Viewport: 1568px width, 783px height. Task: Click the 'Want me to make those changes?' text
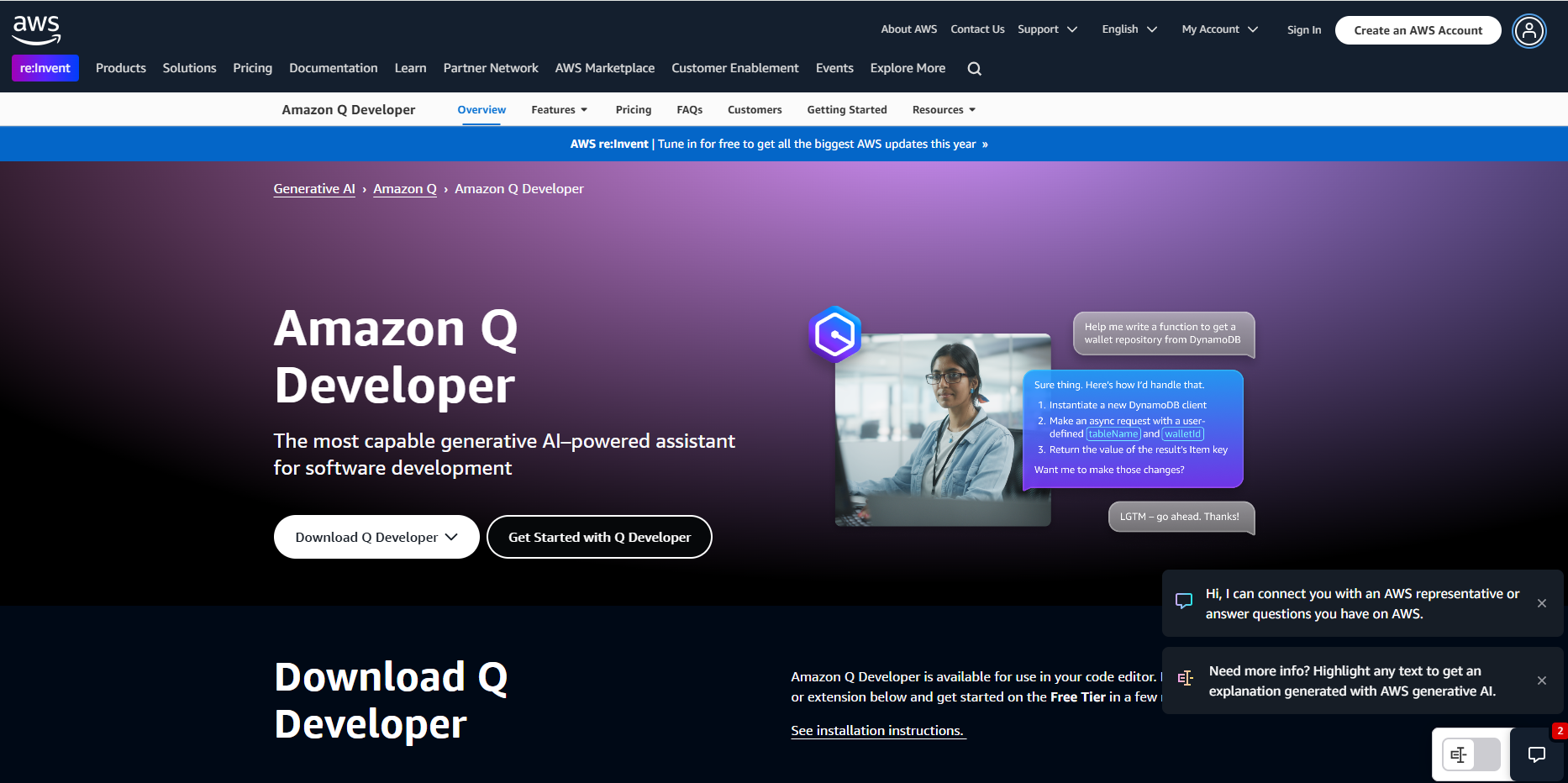1109,470
